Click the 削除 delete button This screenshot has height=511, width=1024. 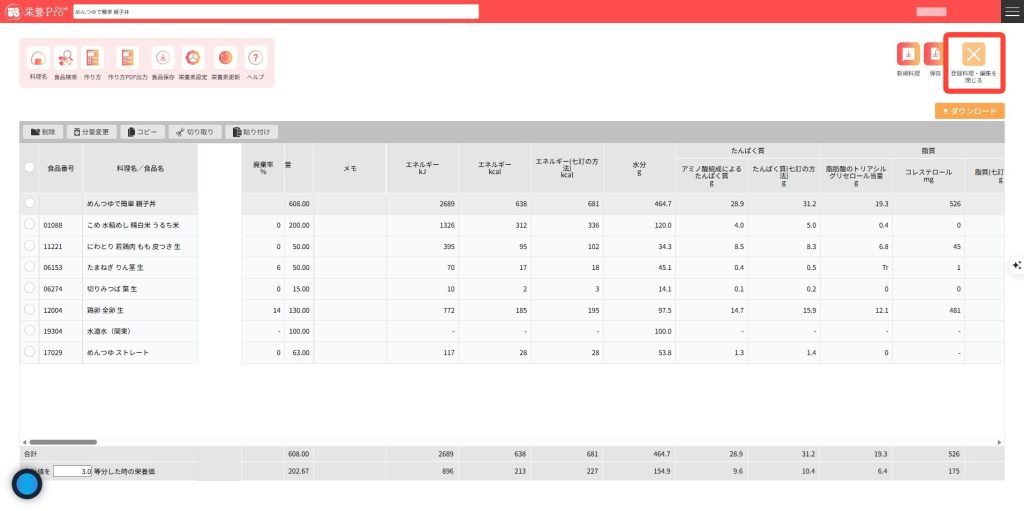[43, 132]
